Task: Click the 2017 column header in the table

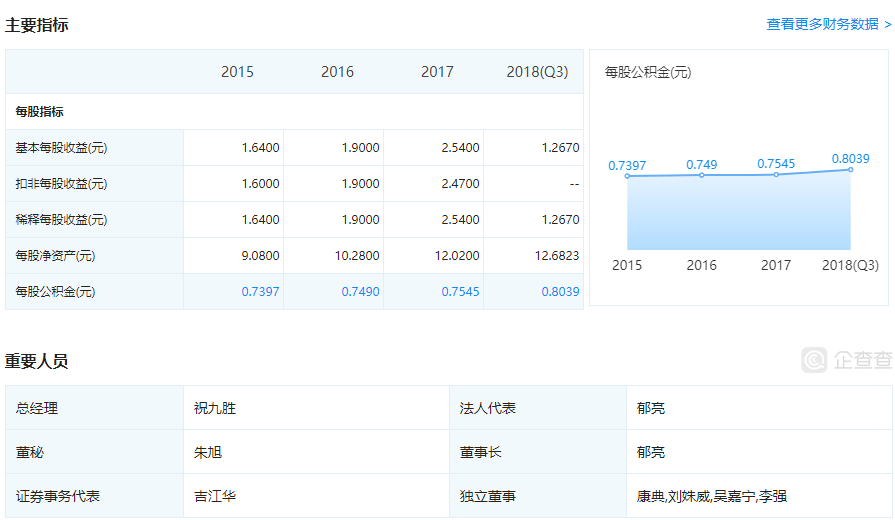Action: tap(437, 72)
